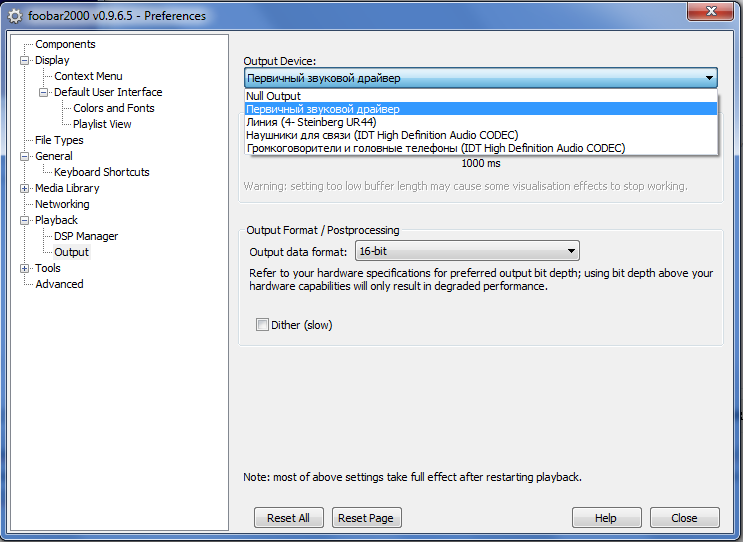This screenshot has width=743, height=542.
Task: Click the Output data format label
Action: point(299,252)
